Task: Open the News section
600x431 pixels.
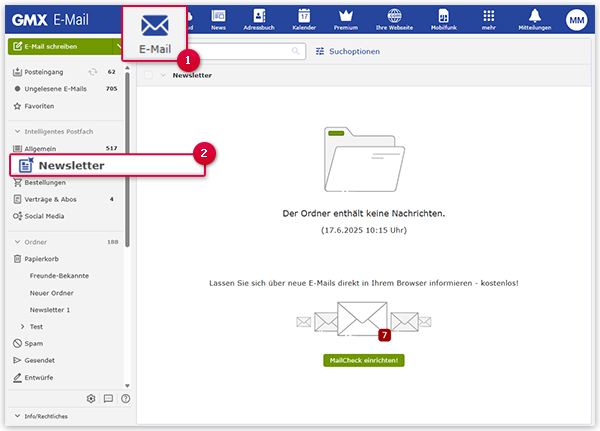Action: click(218, 20)
